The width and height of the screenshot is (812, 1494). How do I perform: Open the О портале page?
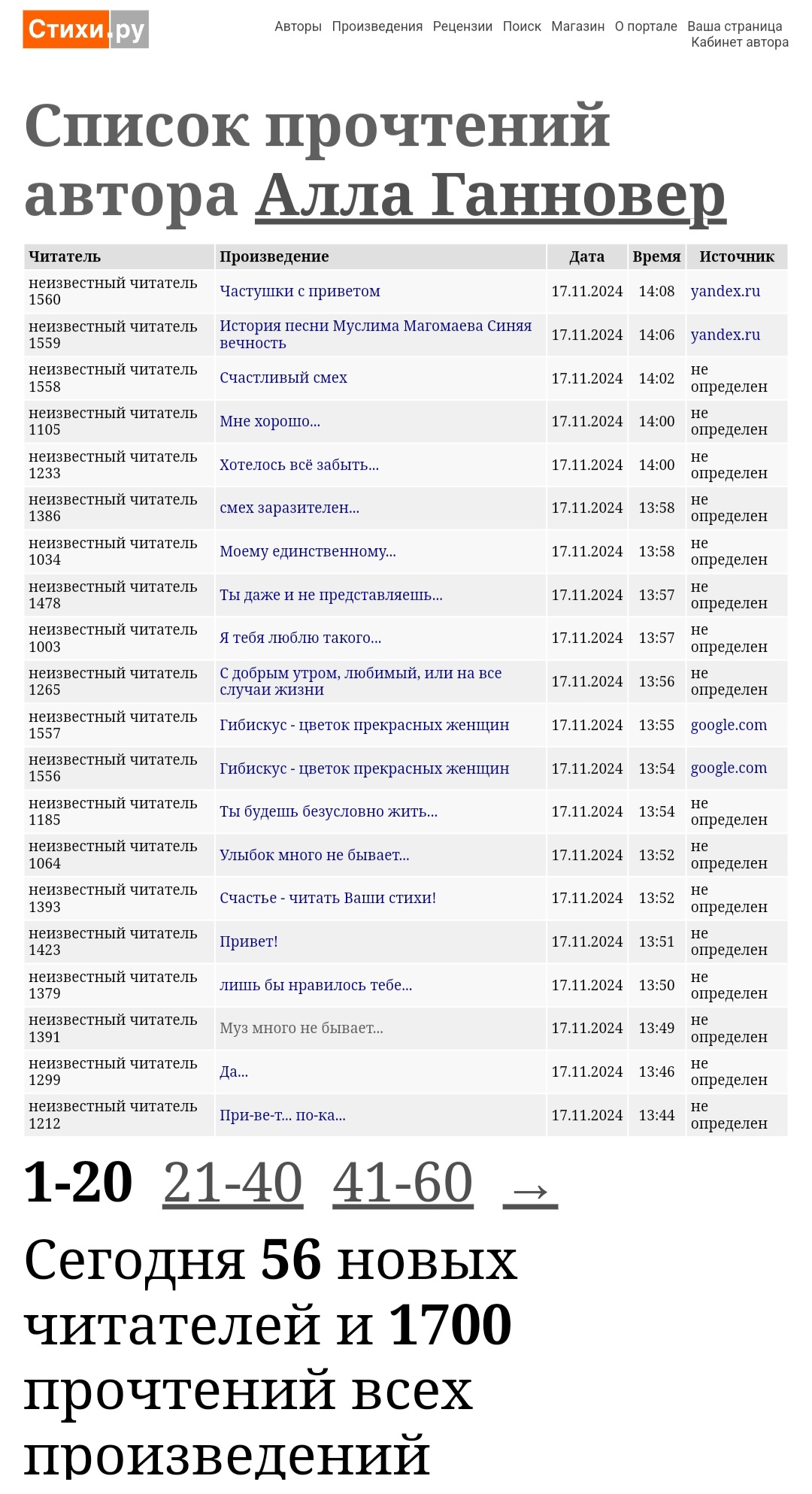coord(646,26)
